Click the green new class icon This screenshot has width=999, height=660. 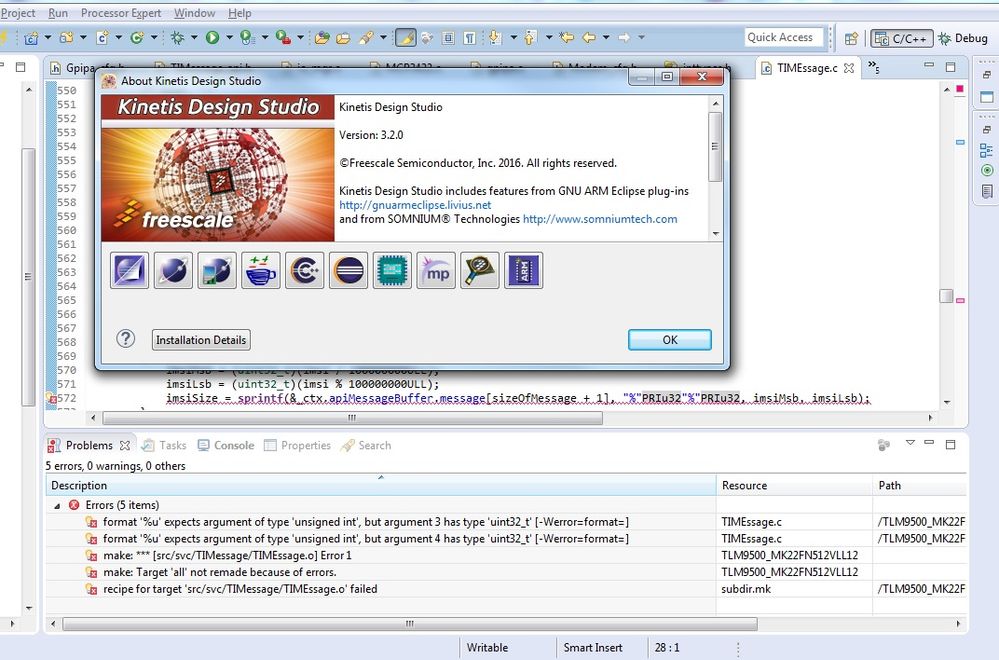point(137,38)
